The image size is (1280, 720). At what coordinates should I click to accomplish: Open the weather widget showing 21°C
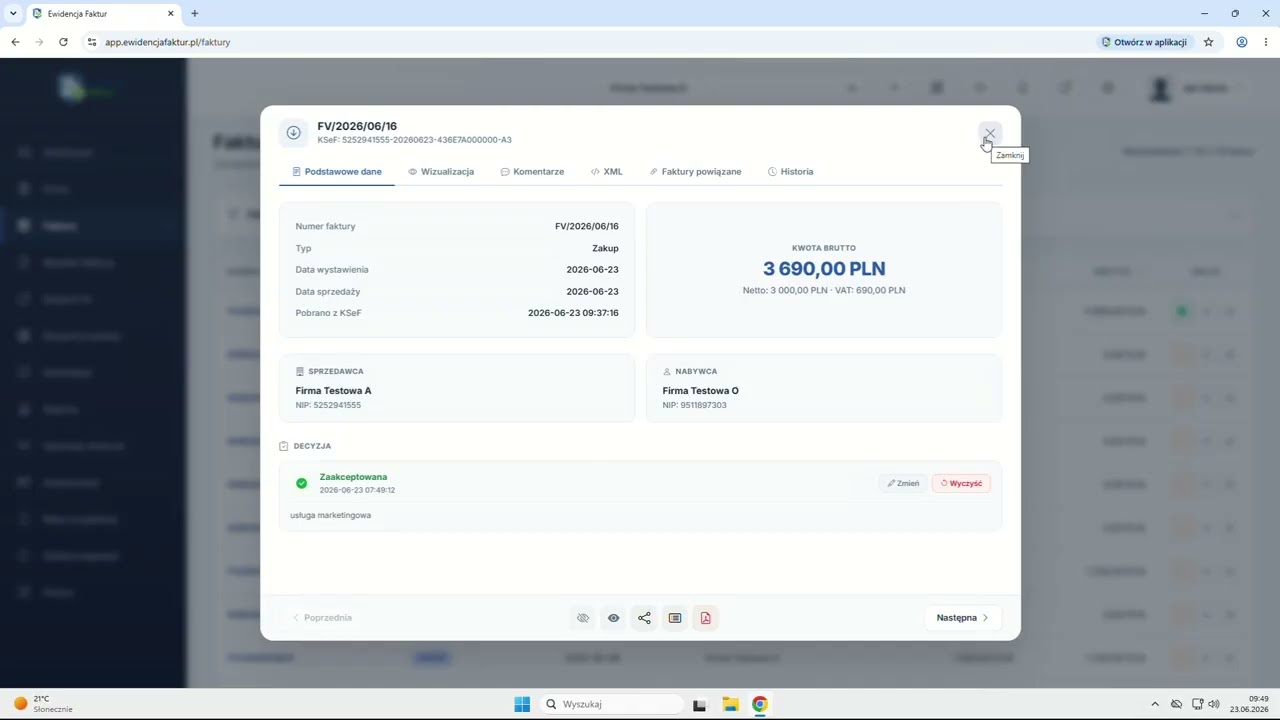coord(43,704)
